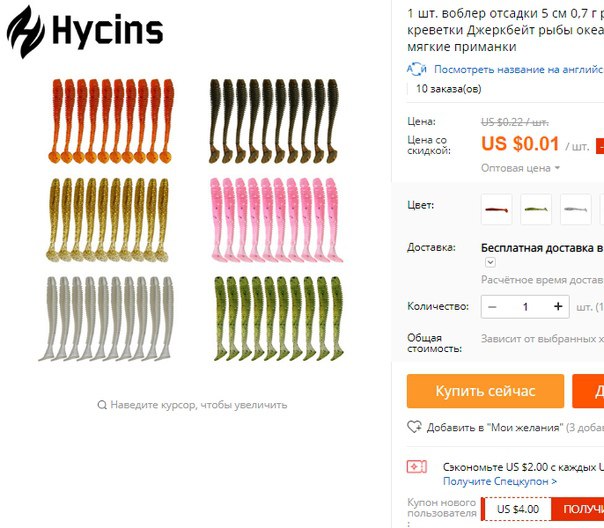Open the Посмотреть название на английском link

pyautogui.click(x=519, y=69)
